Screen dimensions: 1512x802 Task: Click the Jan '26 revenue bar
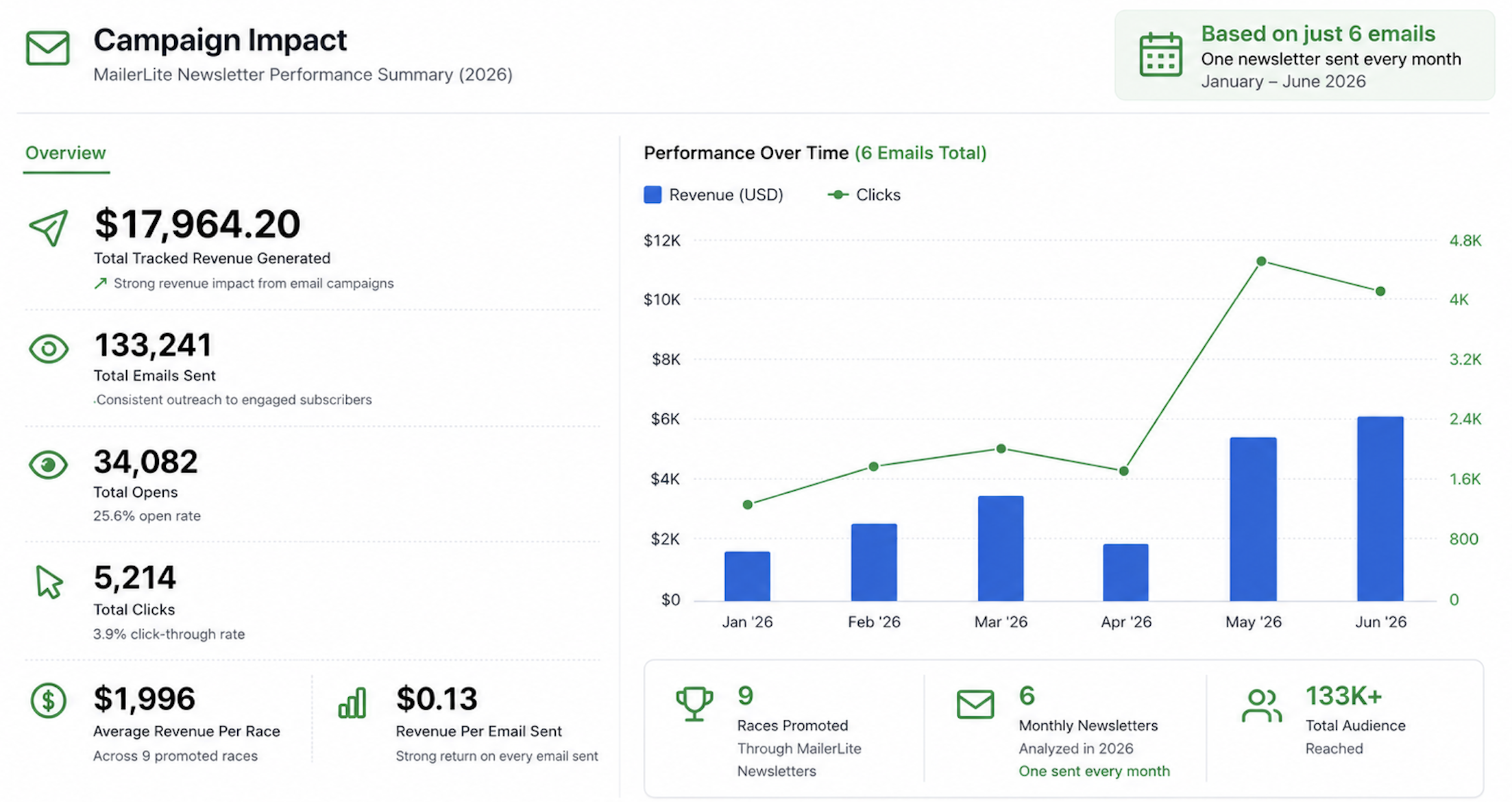click(x=747, y=576)
